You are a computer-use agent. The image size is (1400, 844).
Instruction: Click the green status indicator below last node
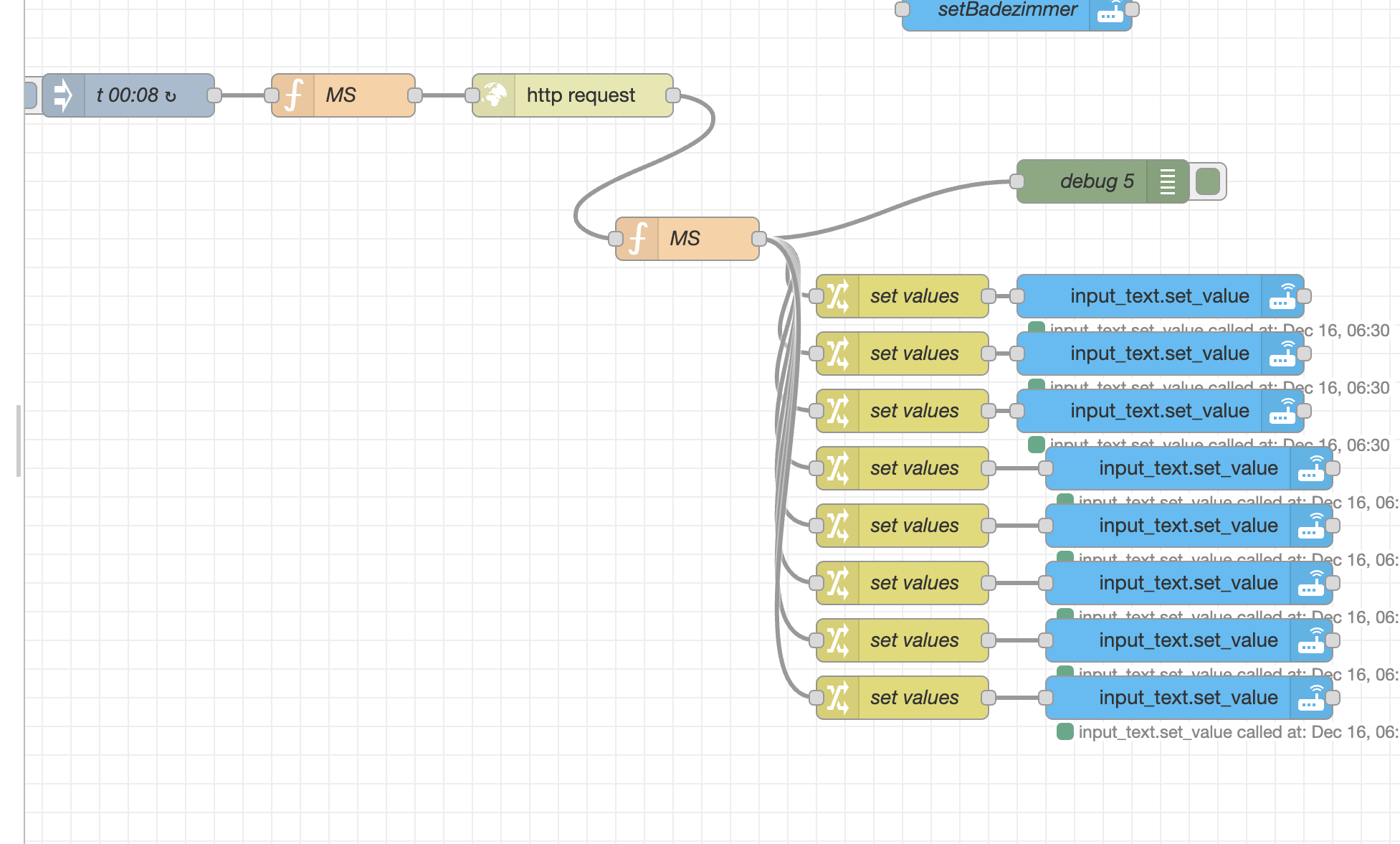pyautogui.click(x=1065, y=731)
